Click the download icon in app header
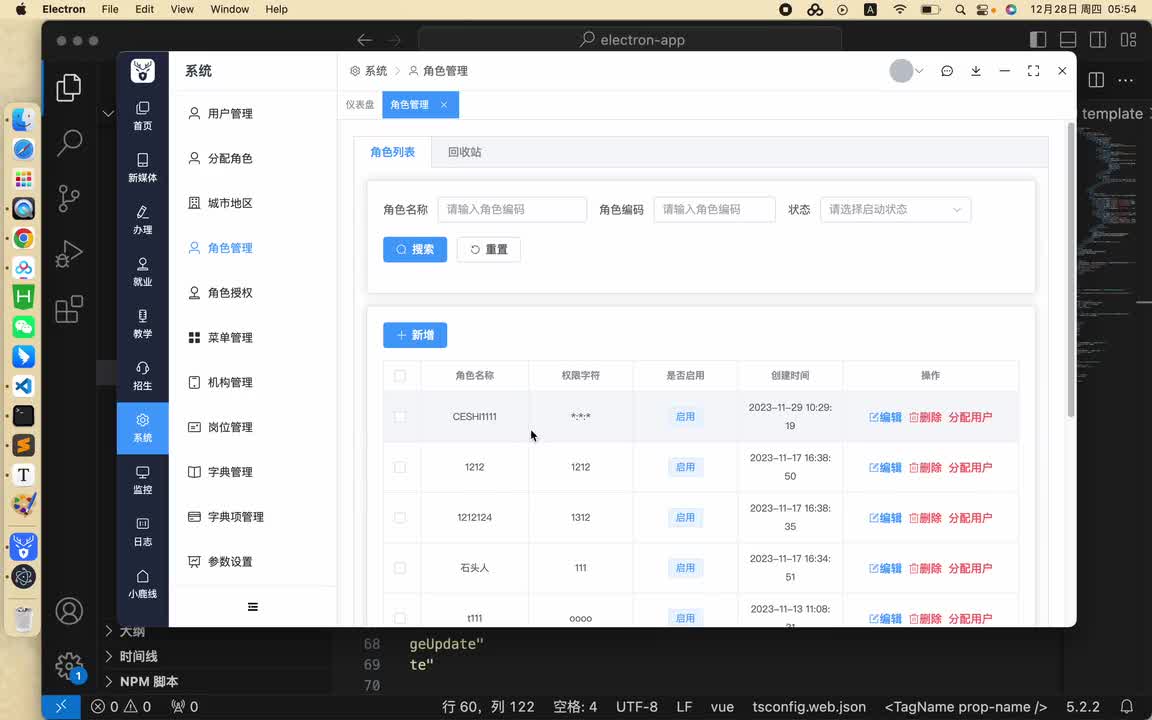This screenshot has height=720, width=1152. [x=976, y=71]
